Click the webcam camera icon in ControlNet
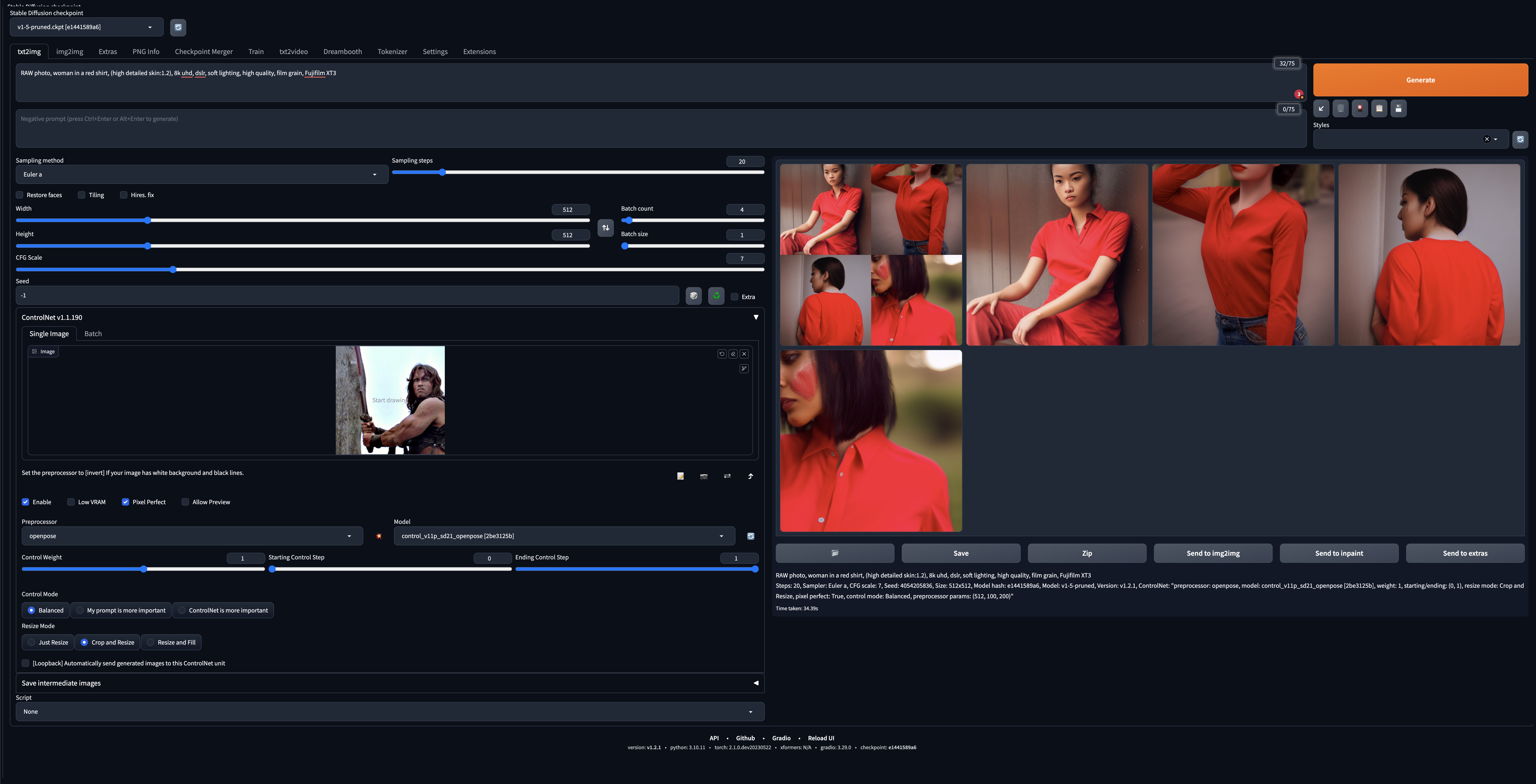The image size is (1536, 784). pyautogui.click(x=704, y=476)
